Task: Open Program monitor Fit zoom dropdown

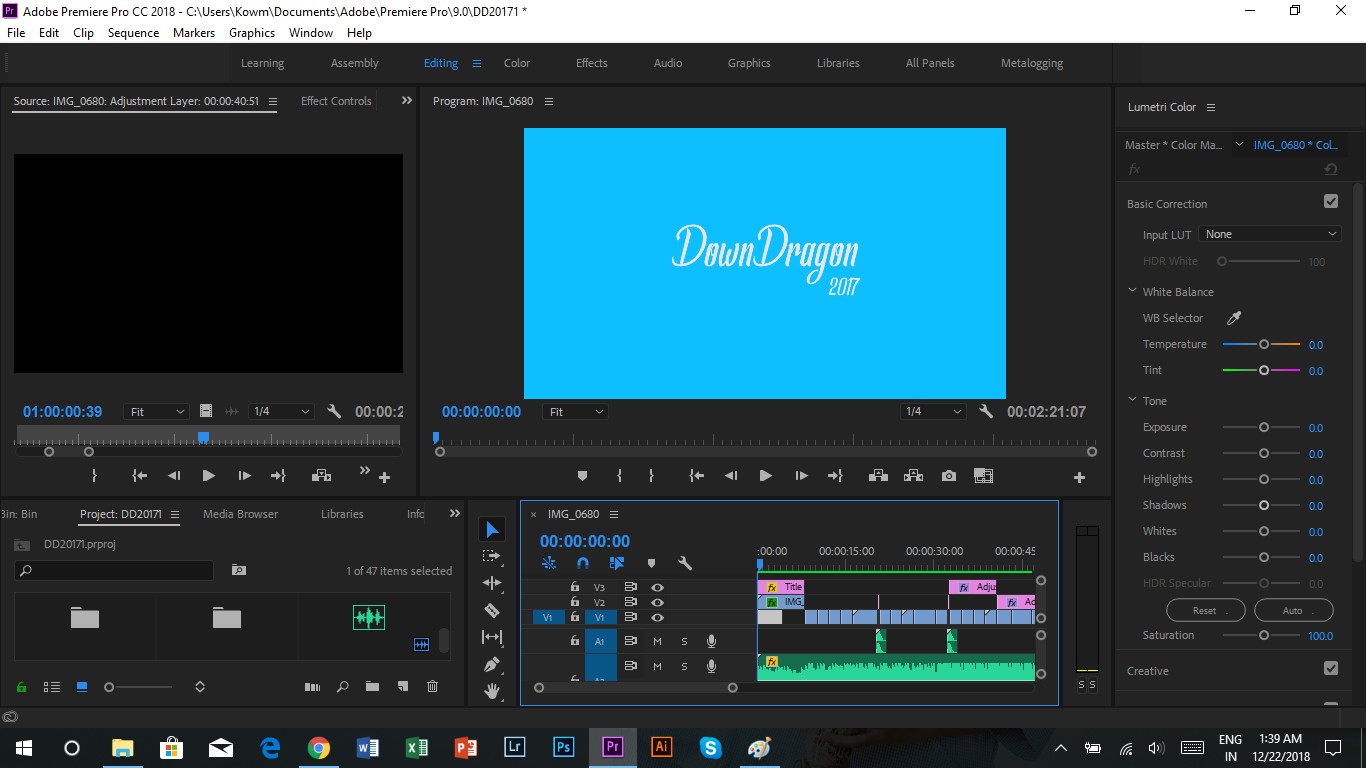Action: pos(576,412)
